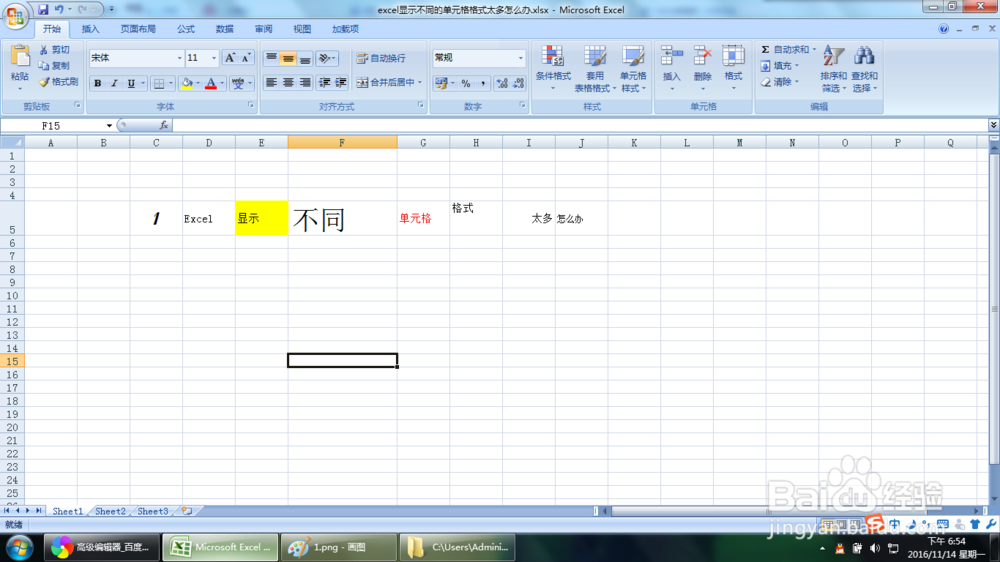Increase decimal places
Screen dimensions: 1000x562
(502, 84)
